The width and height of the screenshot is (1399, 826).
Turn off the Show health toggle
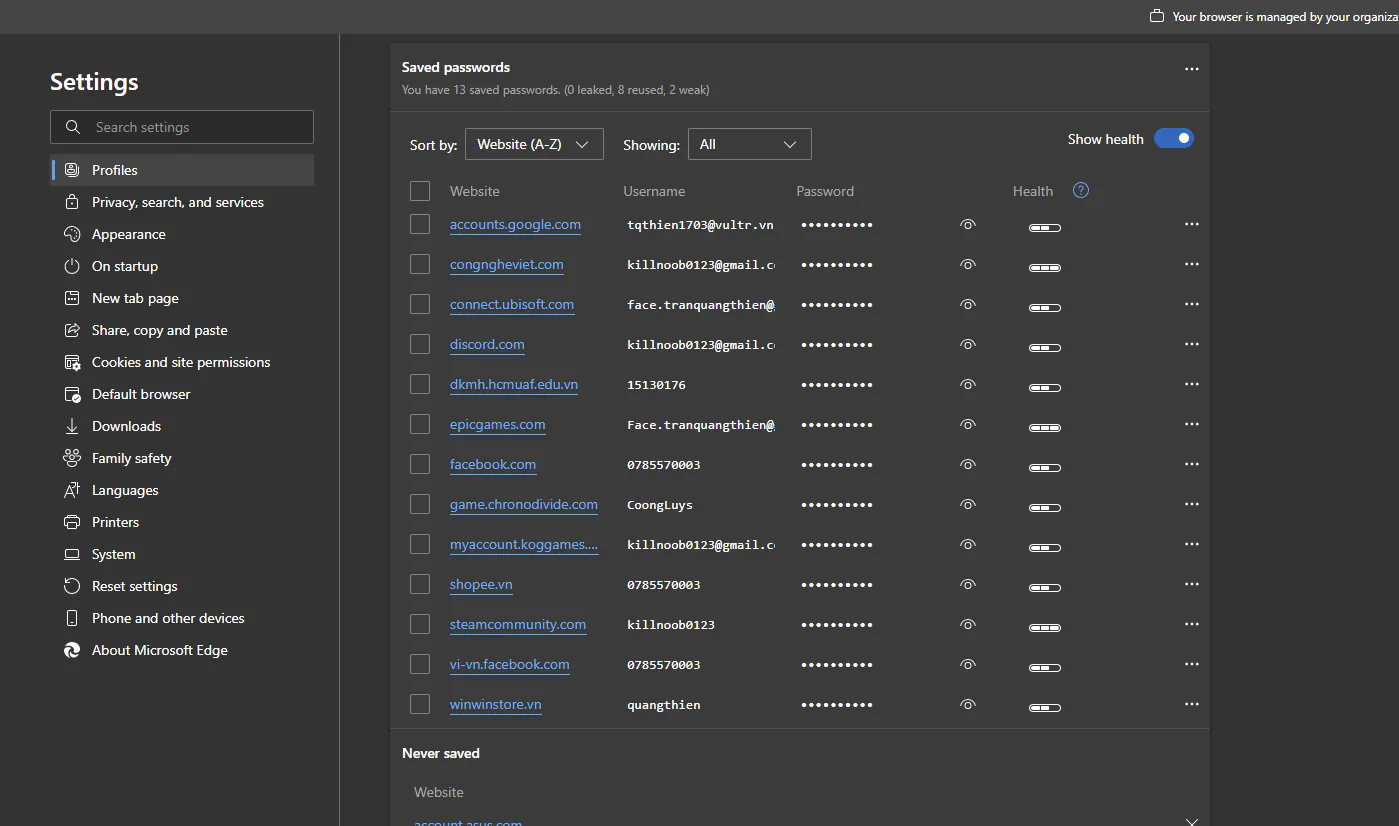pyautogui.click(x=1174, y=139)
